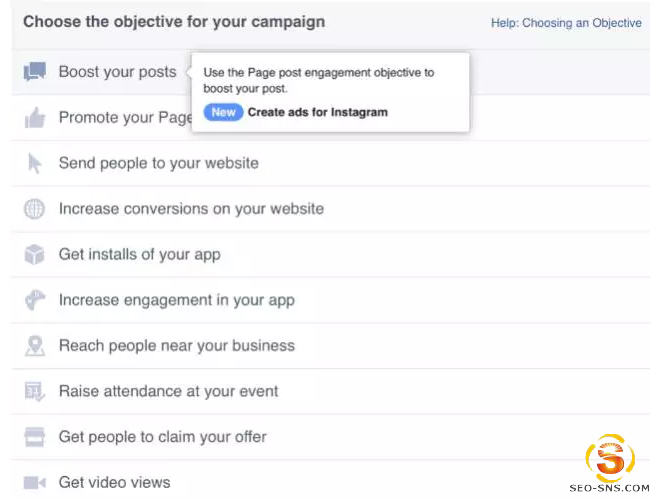Select the Boost your posts objective
The image size is (655, 499).
click(x=117, y=72)
